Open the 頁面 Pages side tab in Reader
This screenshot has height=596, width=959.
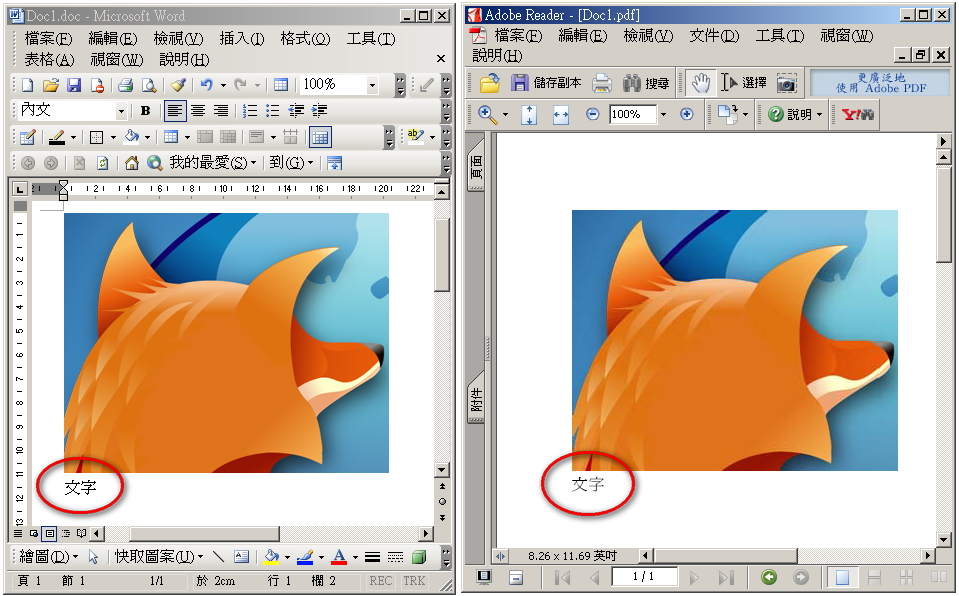click(476, 166)
